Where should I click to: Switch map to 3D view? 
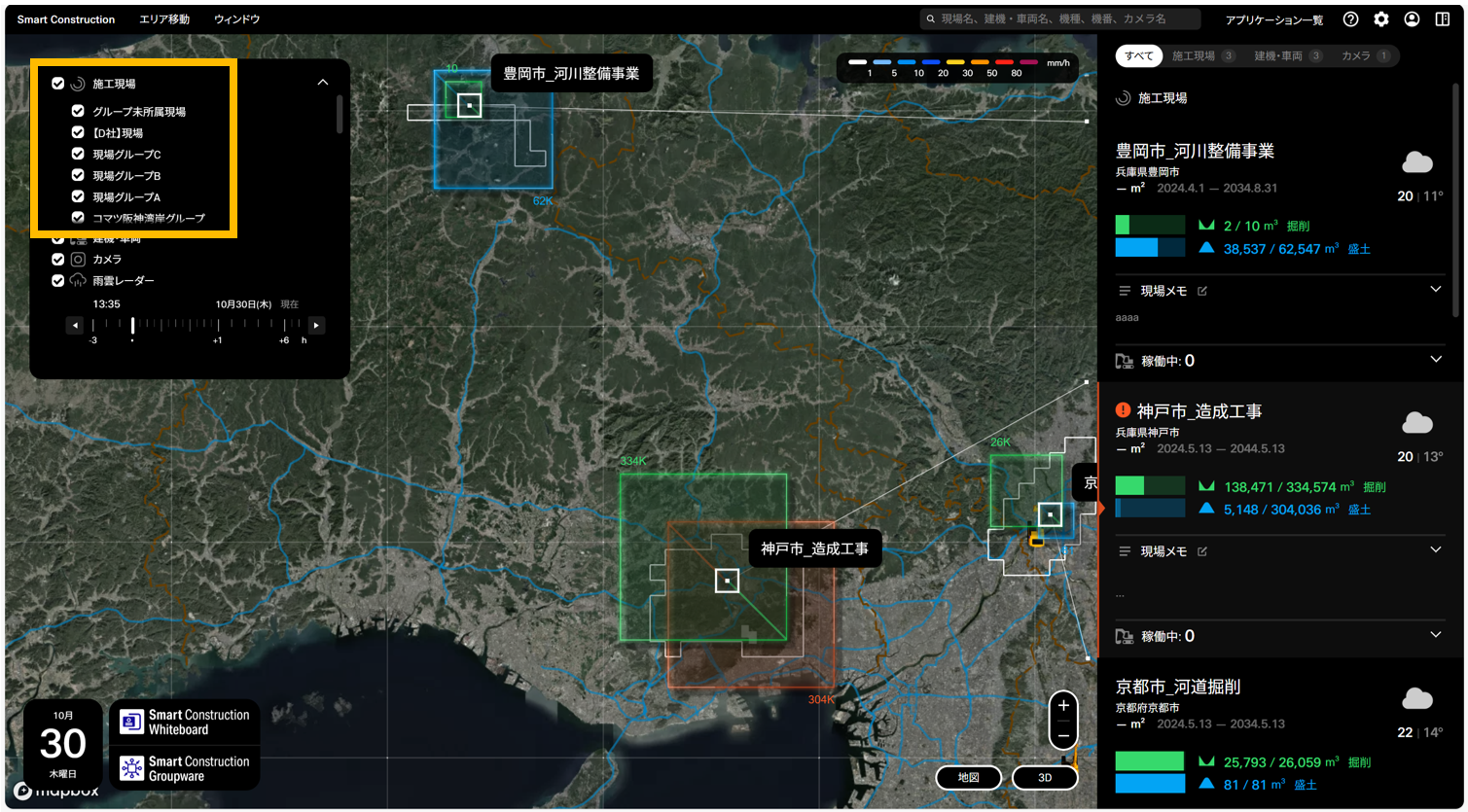1045,778
